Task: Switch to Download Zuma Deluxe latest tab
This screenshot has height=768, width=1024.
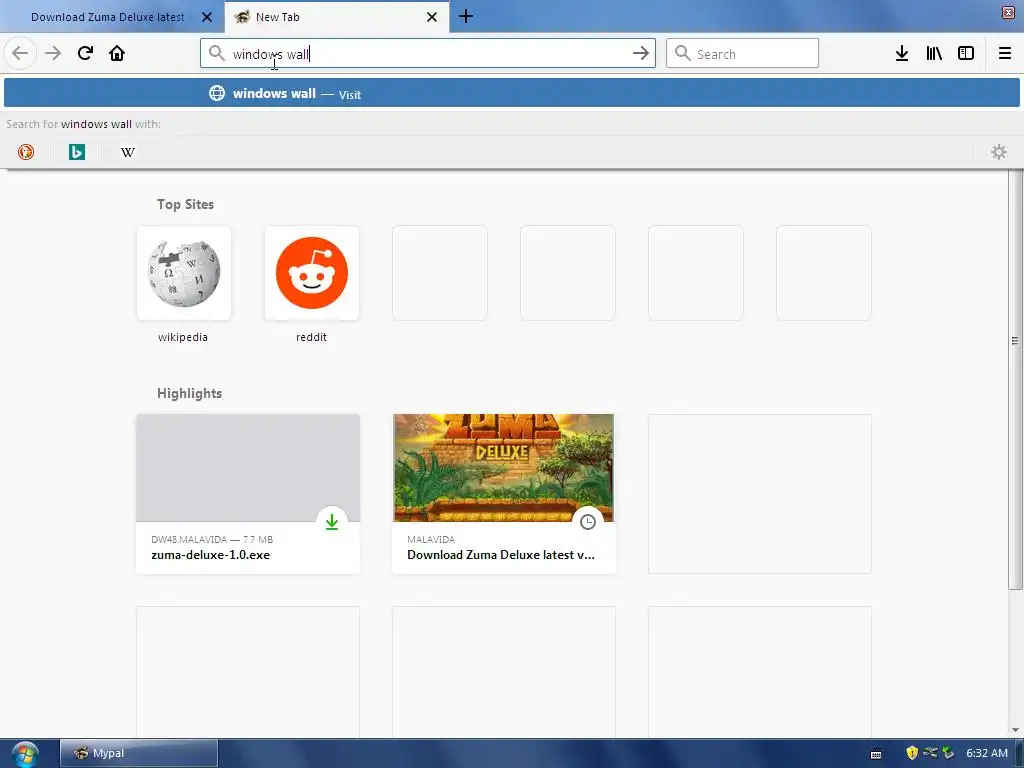Action: (108, 17)
